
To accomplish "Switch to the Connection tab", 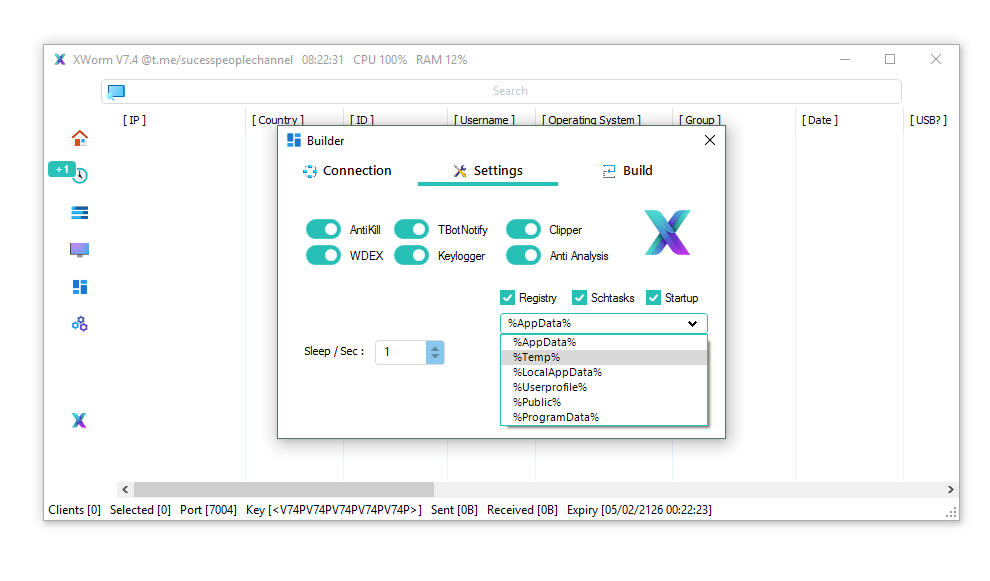I will click(346, 170).
